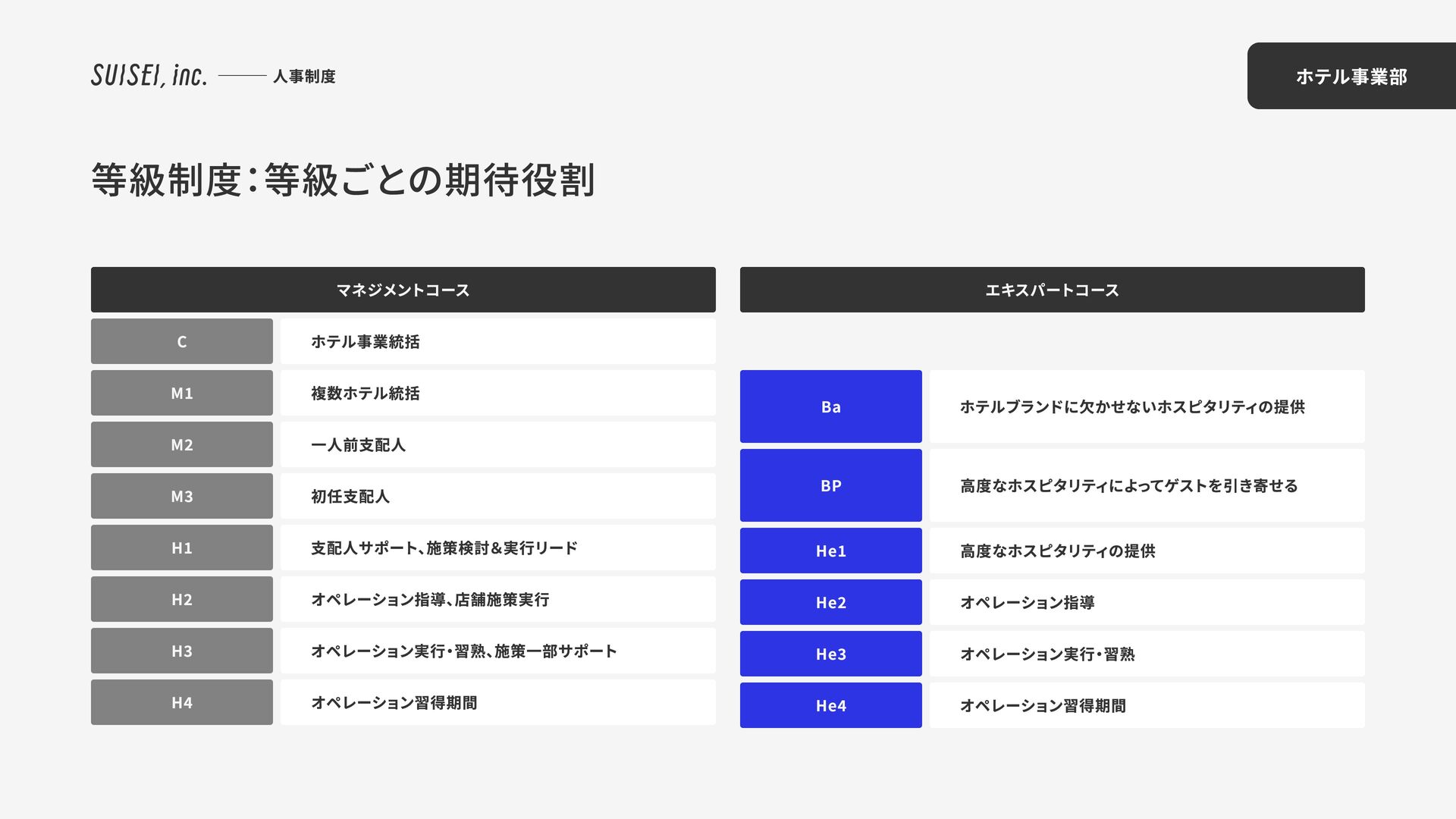Viewport: 1456px width, 819px height.
Task: Click the ホテル事業統括 role cell
Action: 498,341
